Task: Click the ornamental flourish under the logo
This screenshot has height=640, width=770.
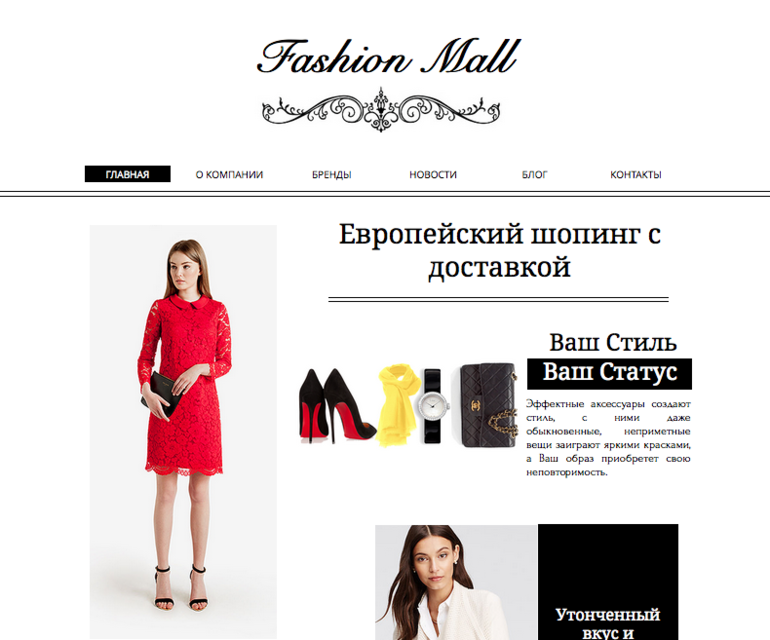Action: coord(381,110)
